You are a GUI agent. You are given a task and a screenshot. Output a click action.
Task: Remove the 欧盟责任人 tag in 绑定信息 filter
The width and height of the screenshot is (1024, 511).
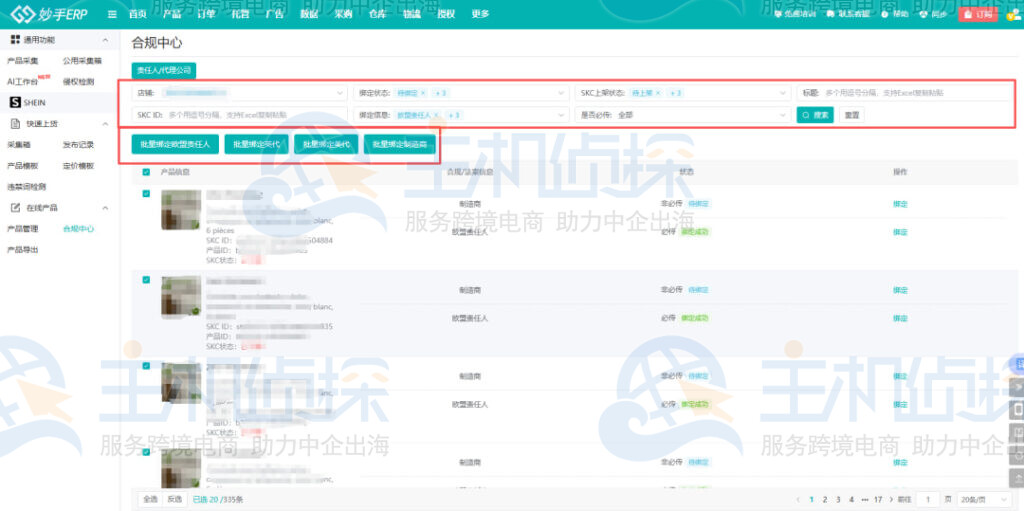(436, 115)
